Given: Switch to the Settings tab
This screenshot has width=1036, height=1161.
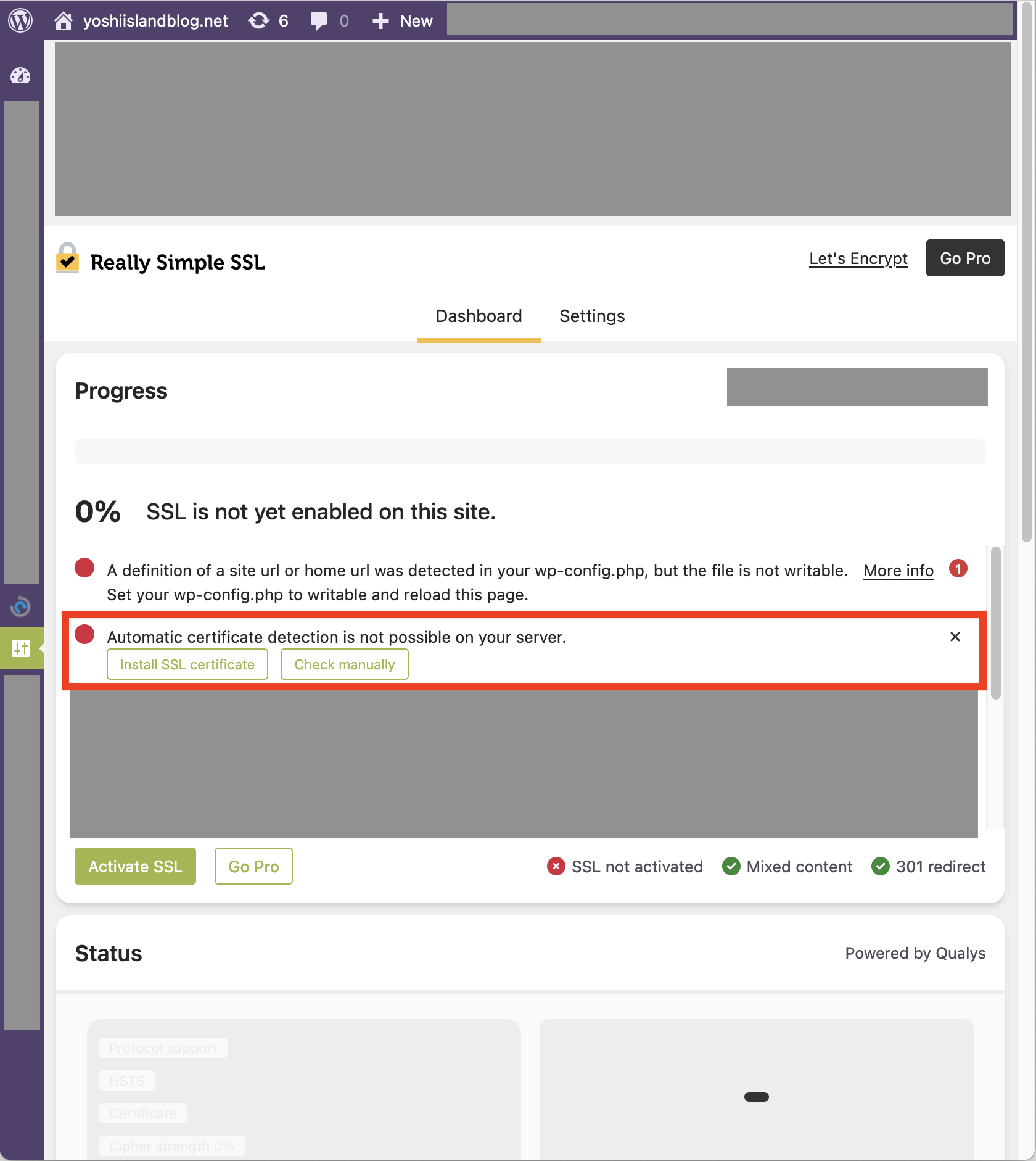Looking at the screenshot, I should (592, 316).
